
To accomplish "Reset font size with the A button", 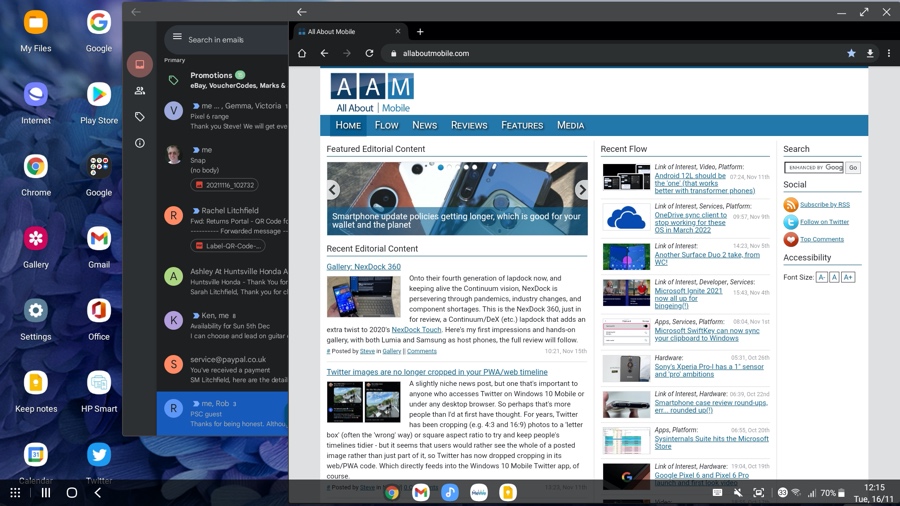I will pyautogui.click(x=834, y=277).
